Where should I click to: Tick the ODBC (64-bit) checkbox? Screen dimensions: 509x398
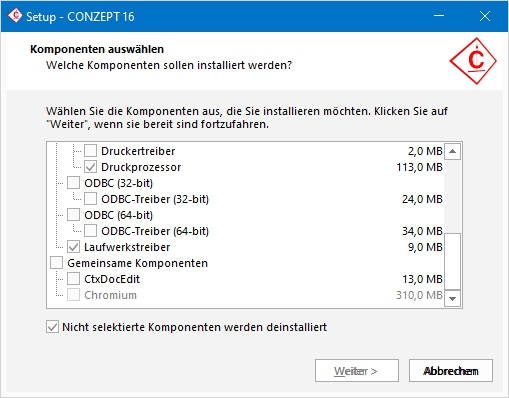click(x=73, y=215)
